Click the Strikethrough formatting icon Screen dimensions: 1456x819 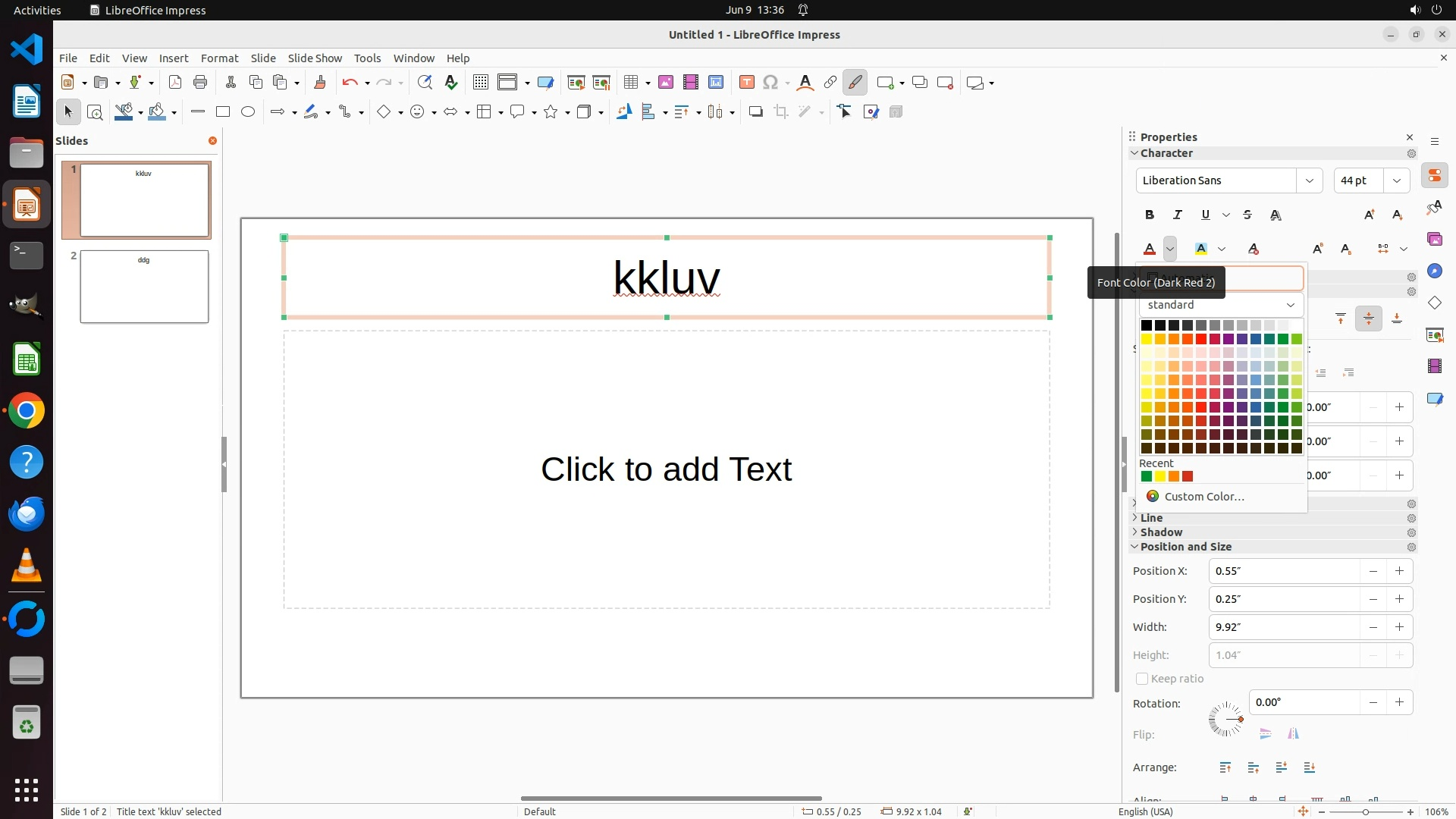tap(1247, 215)
